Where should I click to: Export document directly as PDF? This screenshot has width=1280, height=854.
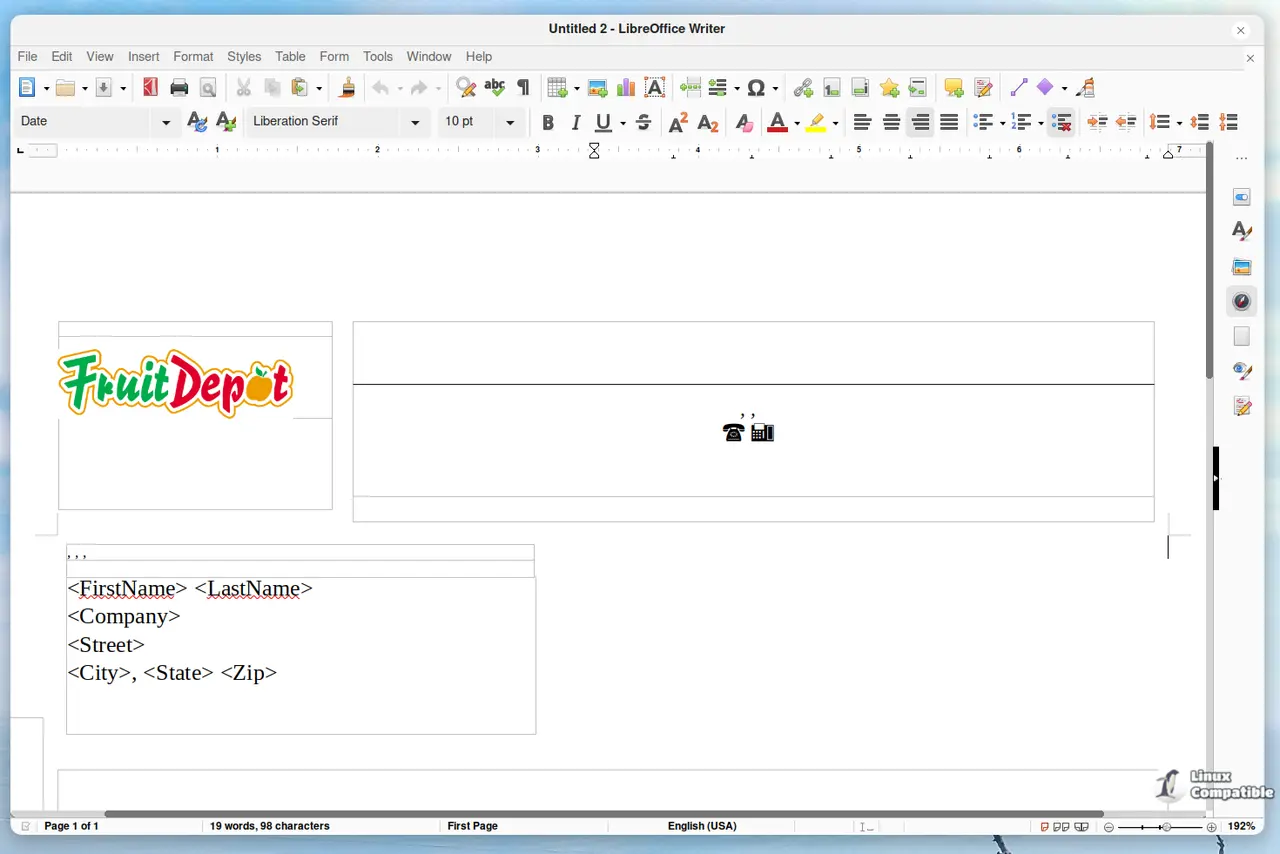[150, 88]
